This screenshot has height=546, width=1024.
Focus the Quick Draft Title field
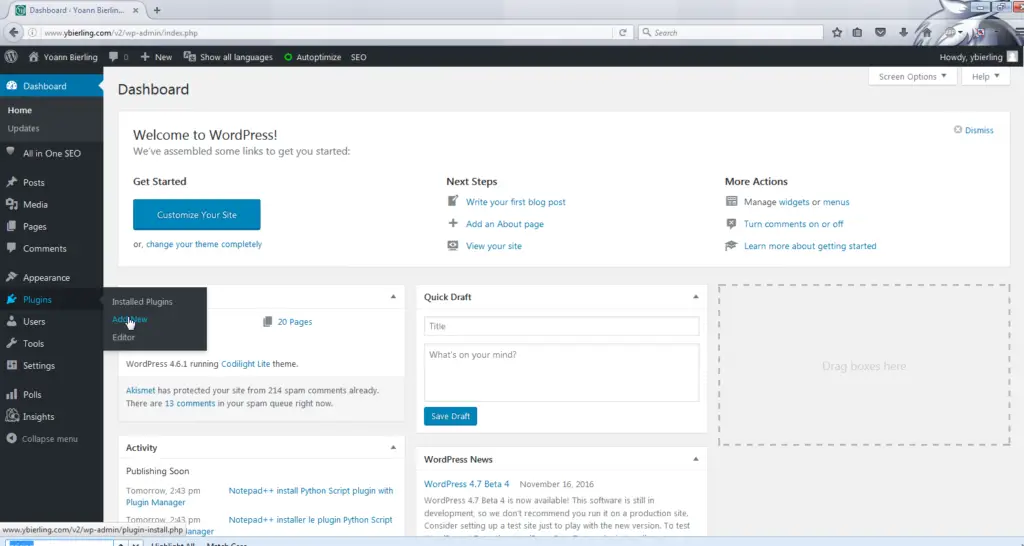(x=561, y=327)
